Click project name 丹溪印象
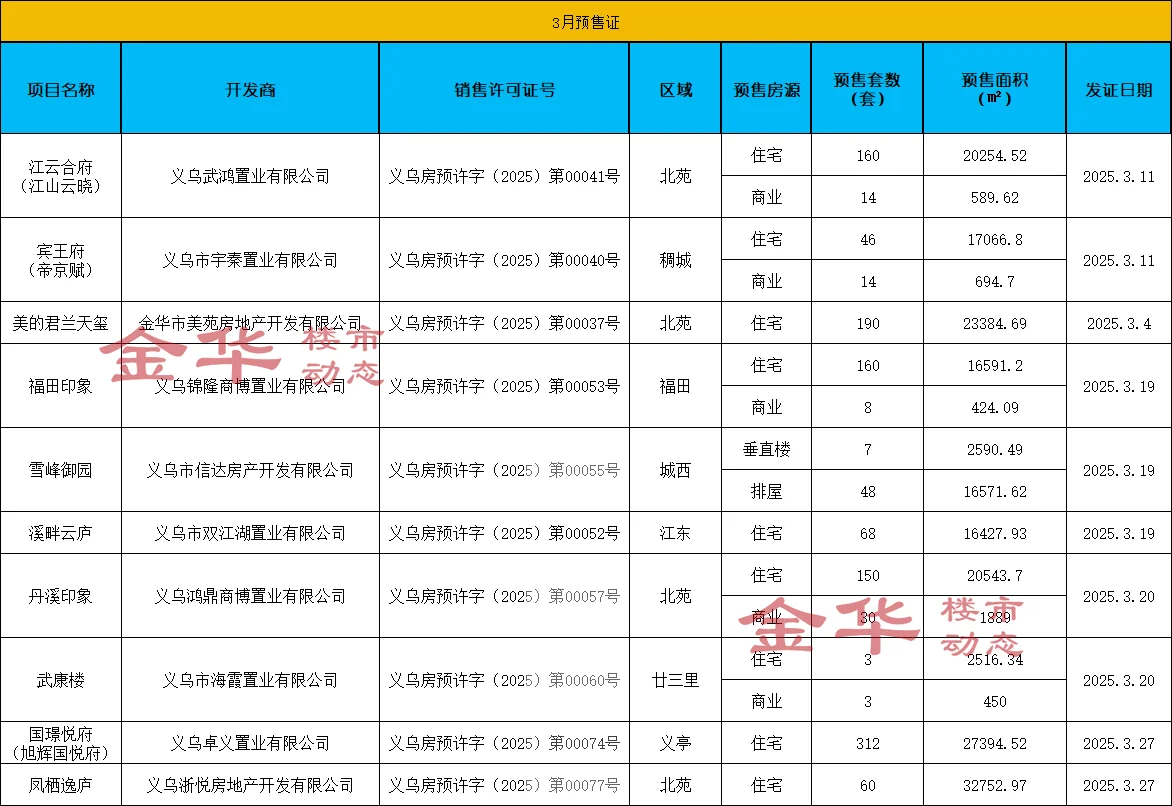 [61, 596]
